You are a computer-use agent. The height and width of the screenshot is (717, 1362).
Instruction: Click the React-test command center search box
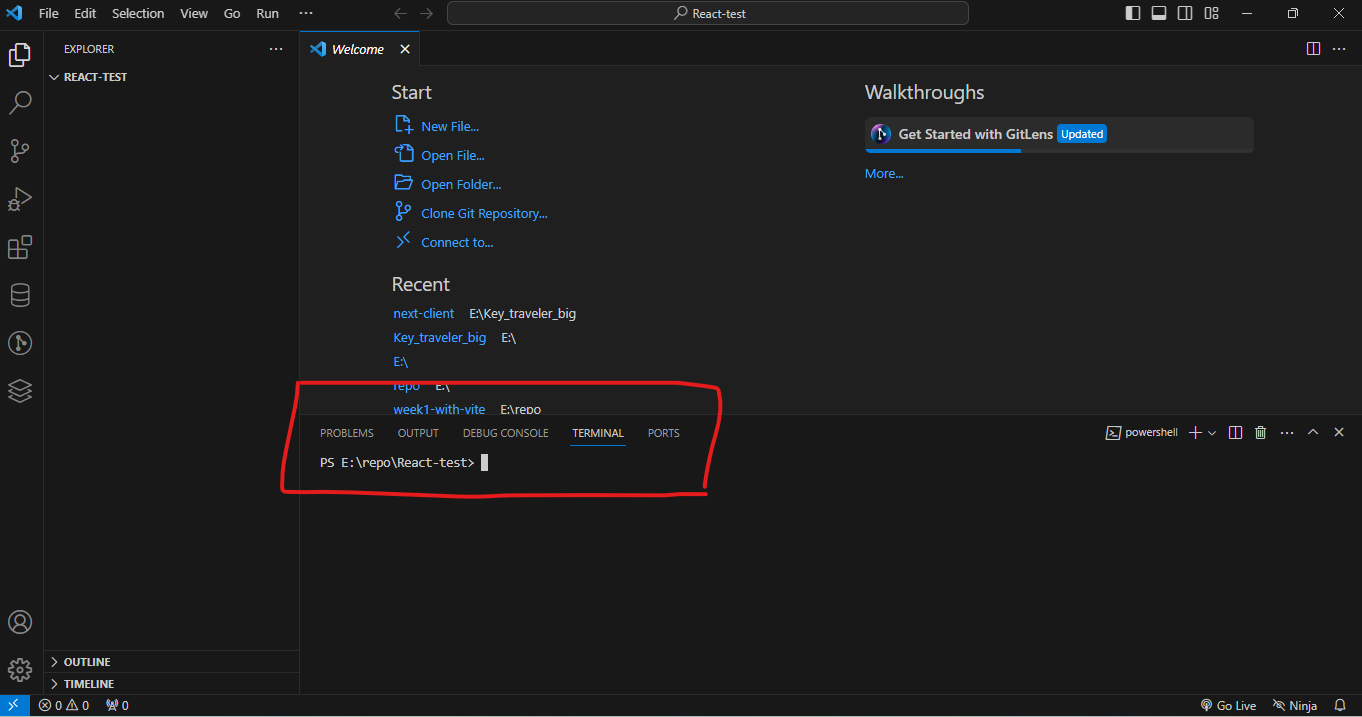708,13
